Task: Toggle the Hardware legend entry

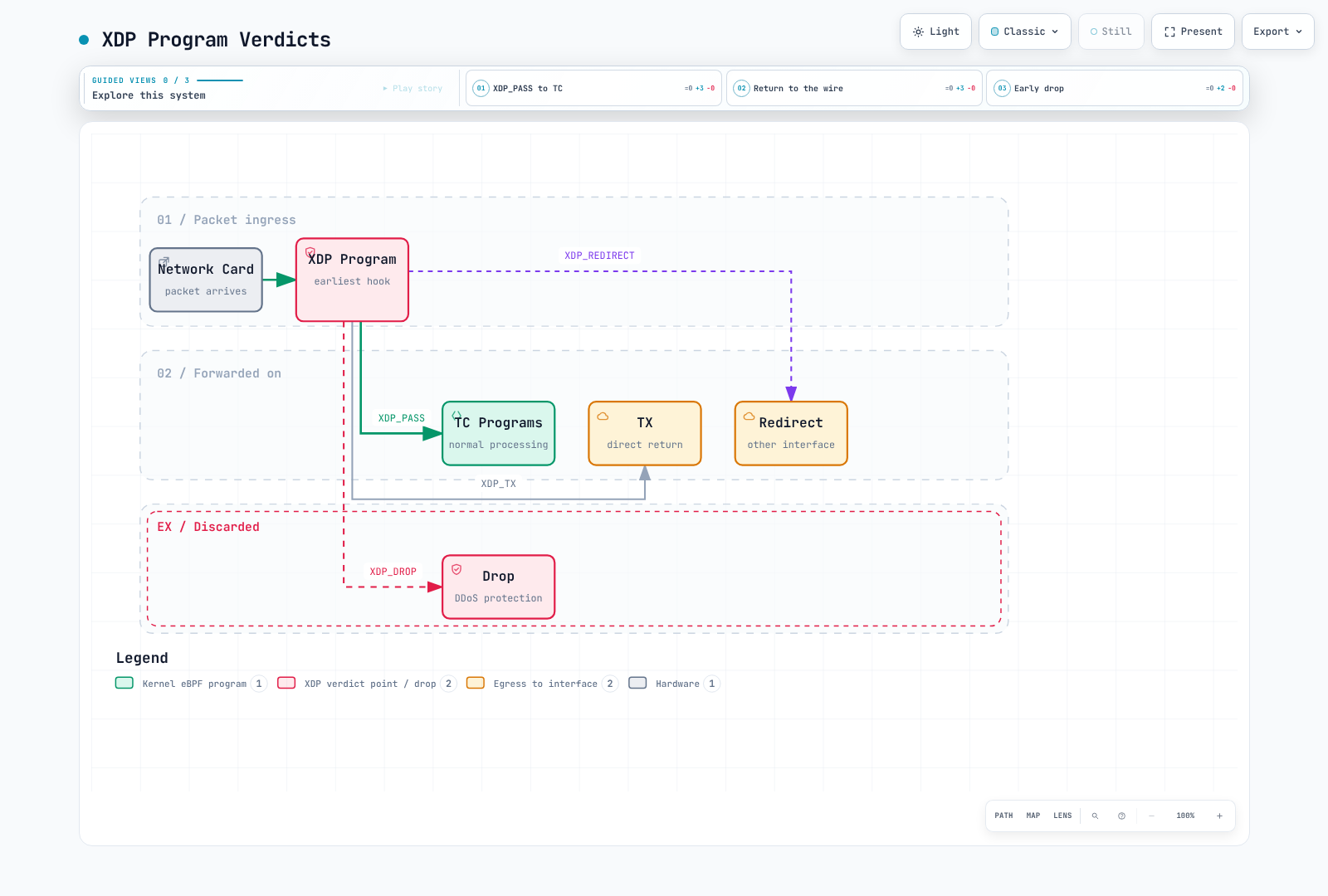Action: tap(674, 684)
